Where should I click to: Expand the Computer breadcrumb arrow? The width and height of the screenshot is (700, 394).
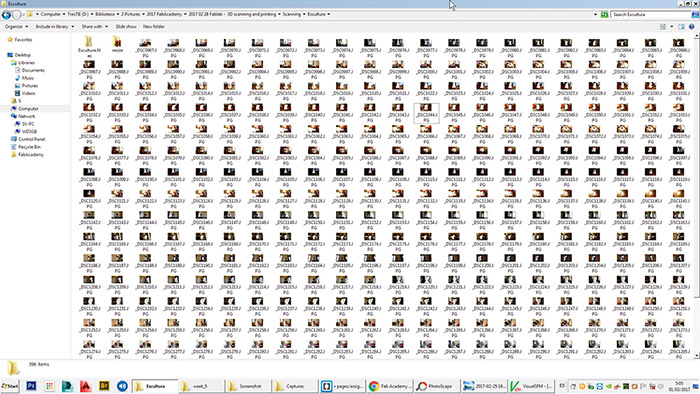(64, 14)
